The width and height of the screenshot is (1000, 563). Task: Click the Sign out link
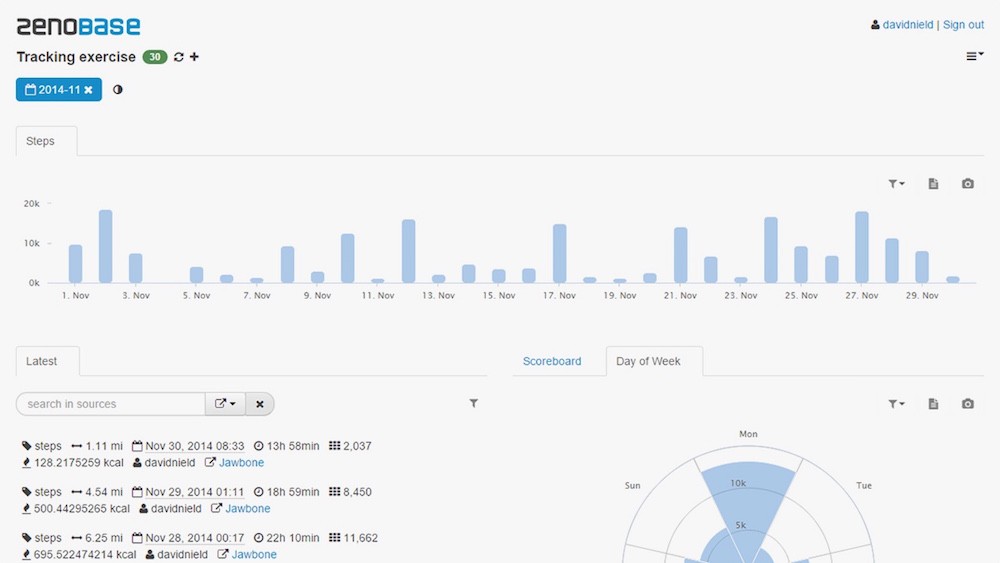pyautogui.click(x=963, y=25)
